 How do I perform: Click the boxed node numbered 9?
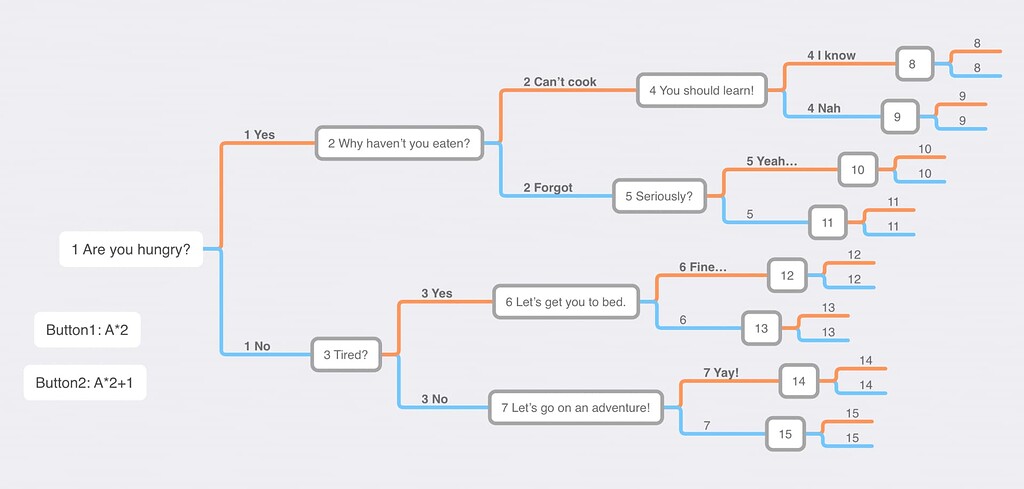897,117
